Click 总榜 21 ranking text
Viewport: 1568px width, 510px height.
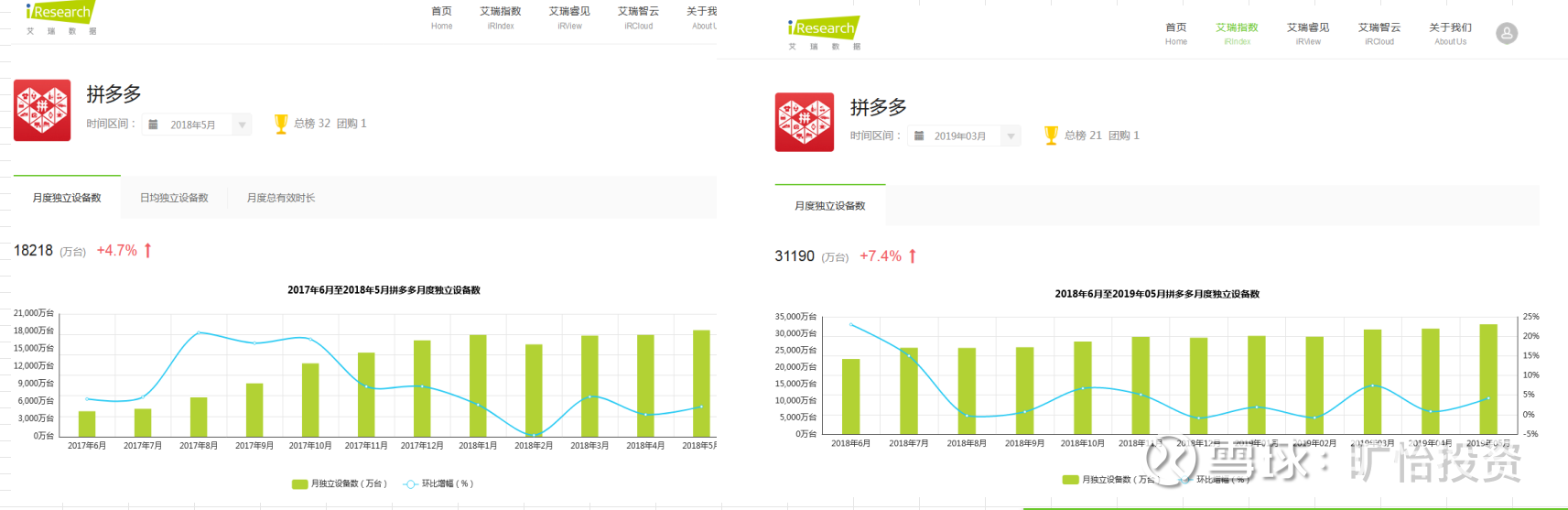(x=1083, y=136)
